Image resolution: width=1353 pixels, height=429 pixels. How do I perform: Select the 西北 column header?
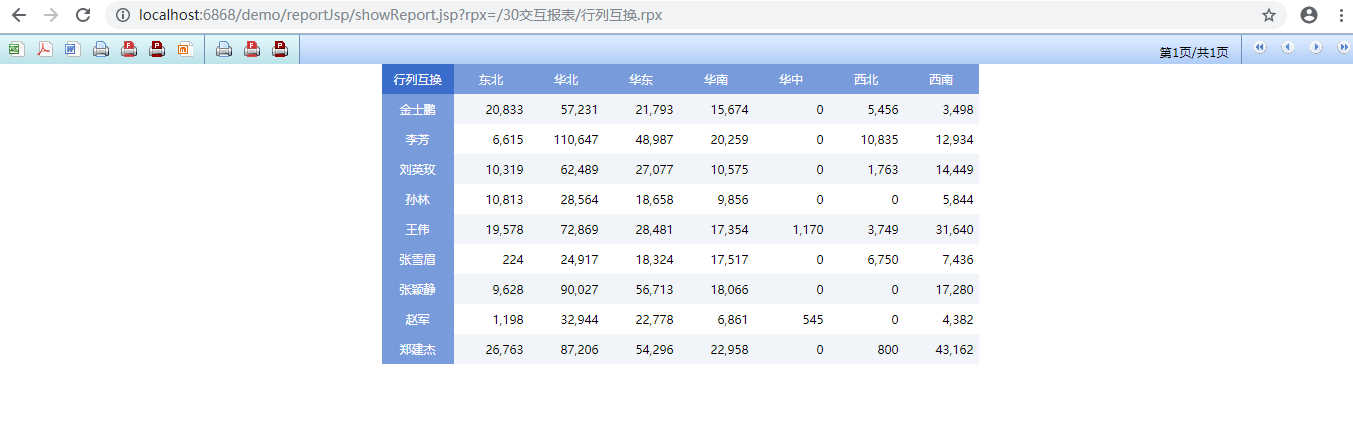(x=866, y=79)
